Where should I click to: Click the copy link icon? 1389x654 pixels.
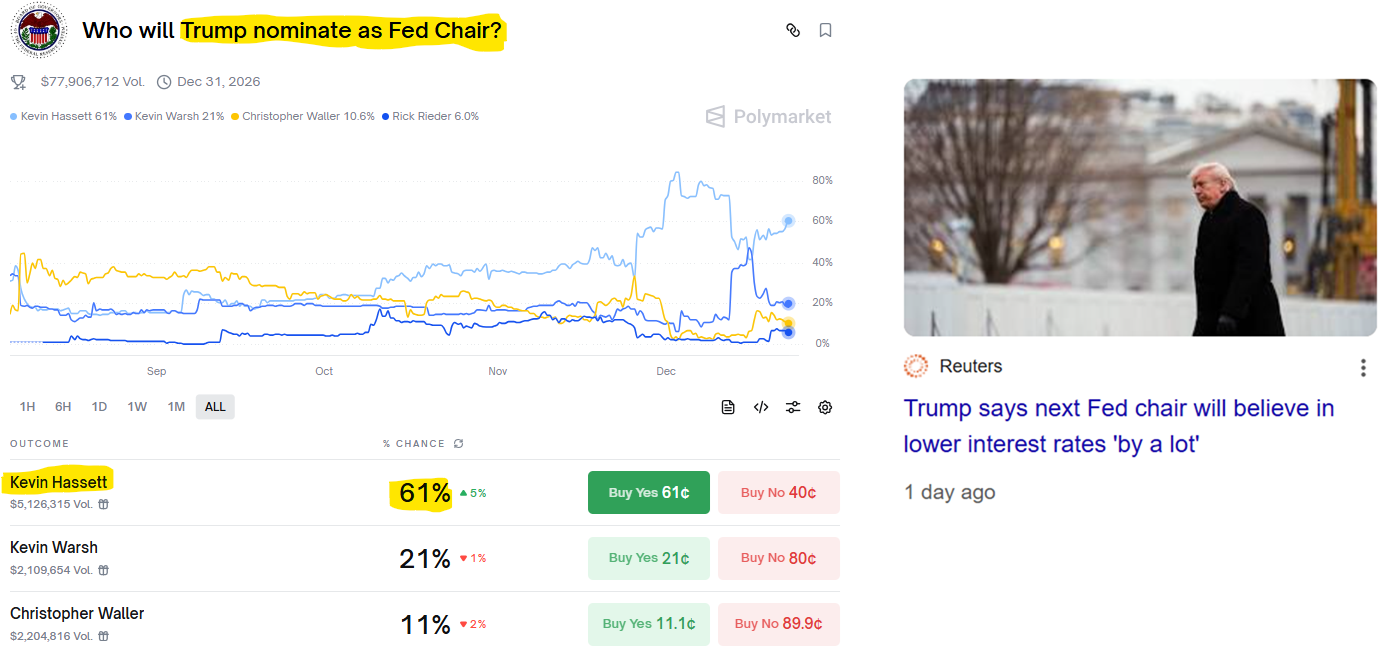[x=793, y=30]
